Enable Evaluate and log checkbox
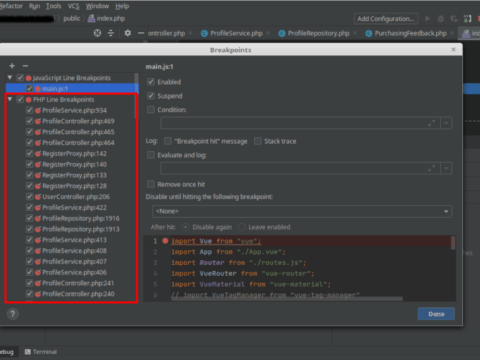Image resolution: width=480 pixels, height=360 pixels. pyautogui.click(x=151, y=155)
